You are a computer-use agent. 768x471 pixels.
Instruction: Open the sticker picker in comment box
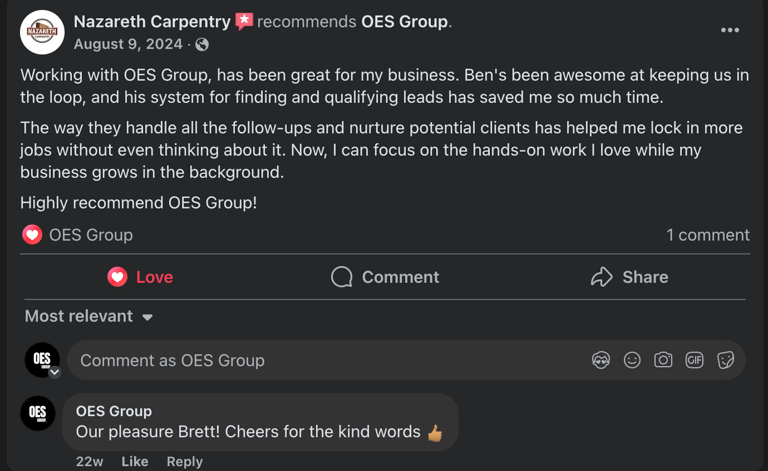tap(726, 360)
